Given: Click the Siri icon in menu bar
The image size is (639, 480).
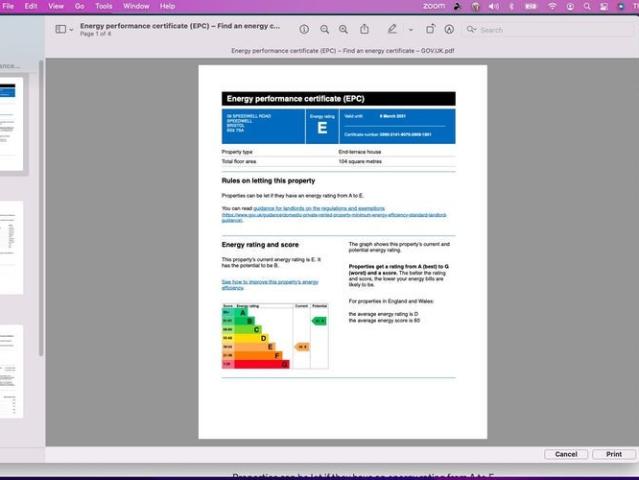Looking at the screenshot, I should click(621, 6).
